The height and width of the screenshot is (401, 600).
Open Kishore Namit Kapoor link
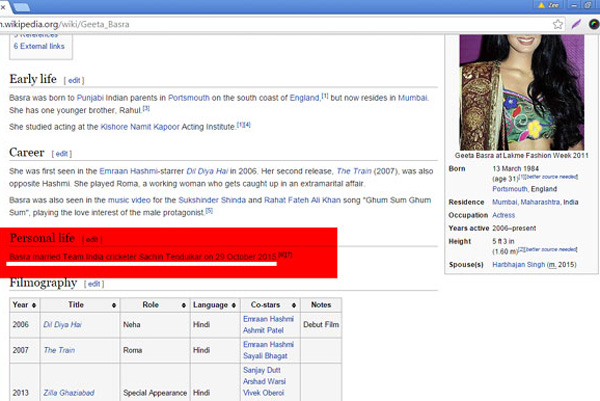pyautogui.click(x=140, y=127)
